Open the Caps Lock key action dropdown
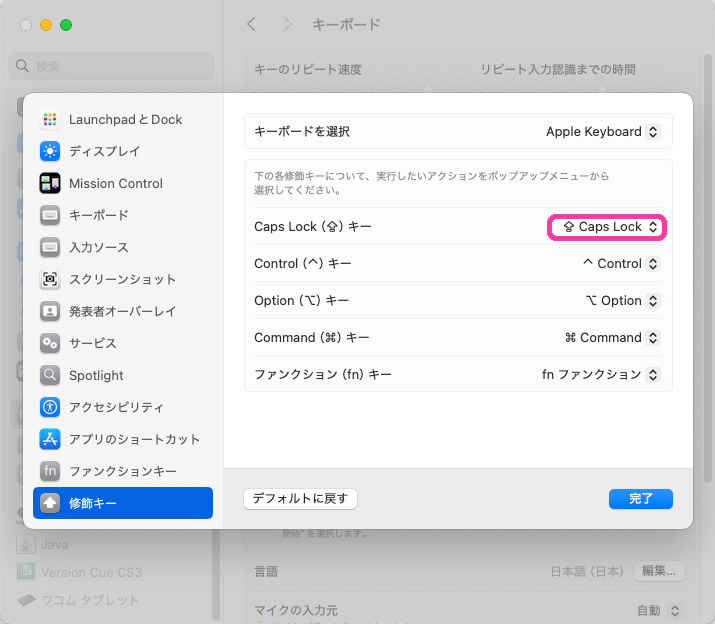Screen dimensions: 715x624 pyautogui.click(x=608, y=227)
